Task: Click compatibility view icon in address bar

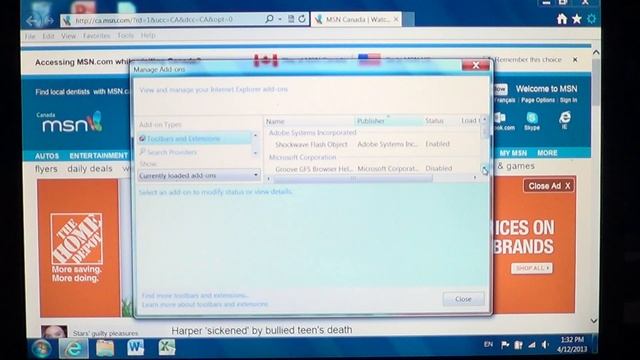Action: click(291, 19)
